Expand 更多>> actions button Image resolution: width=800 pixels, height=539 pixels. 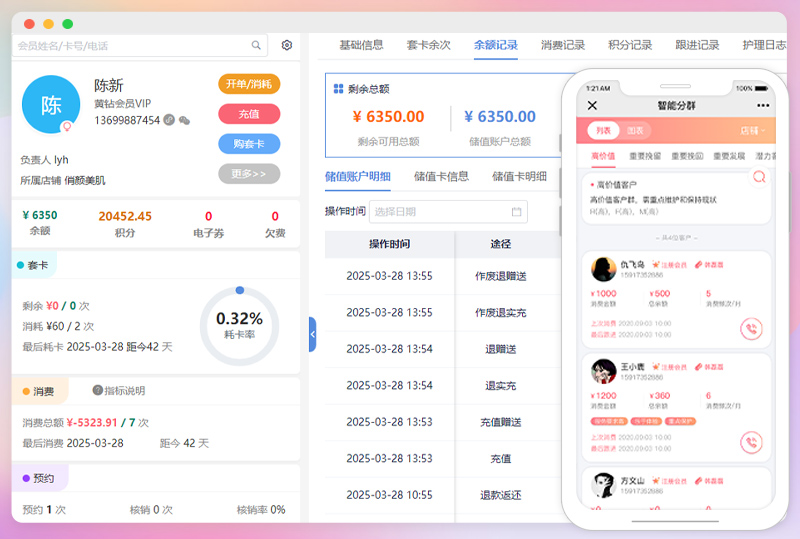249,174
